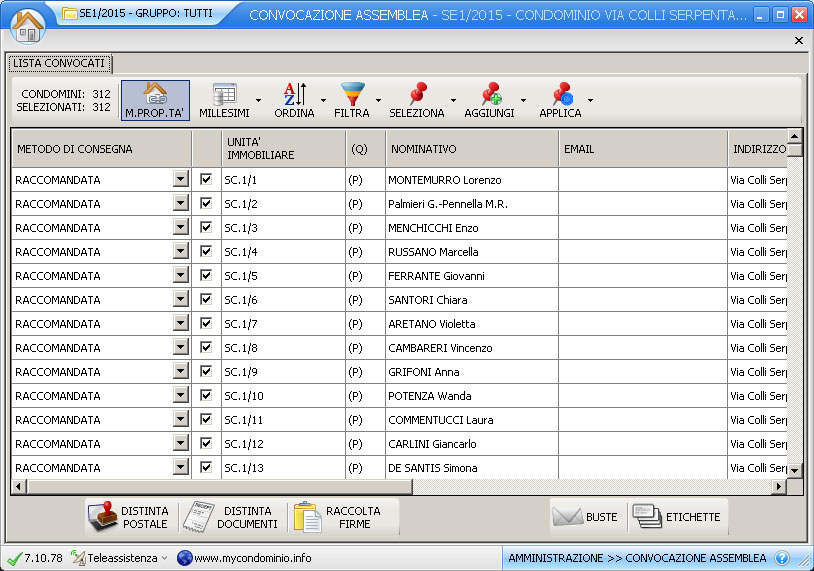Expand the APPLICA dropdown arrow

590,100
